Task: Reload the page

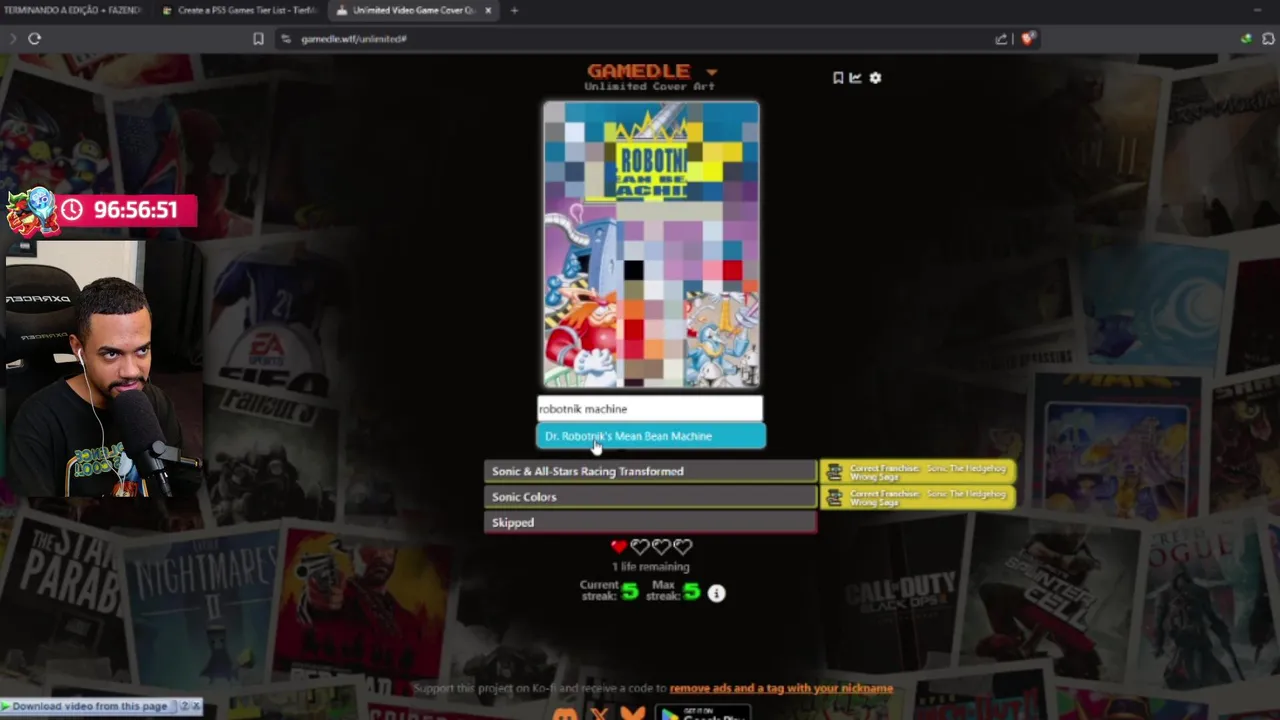Action: pos(34,38)
